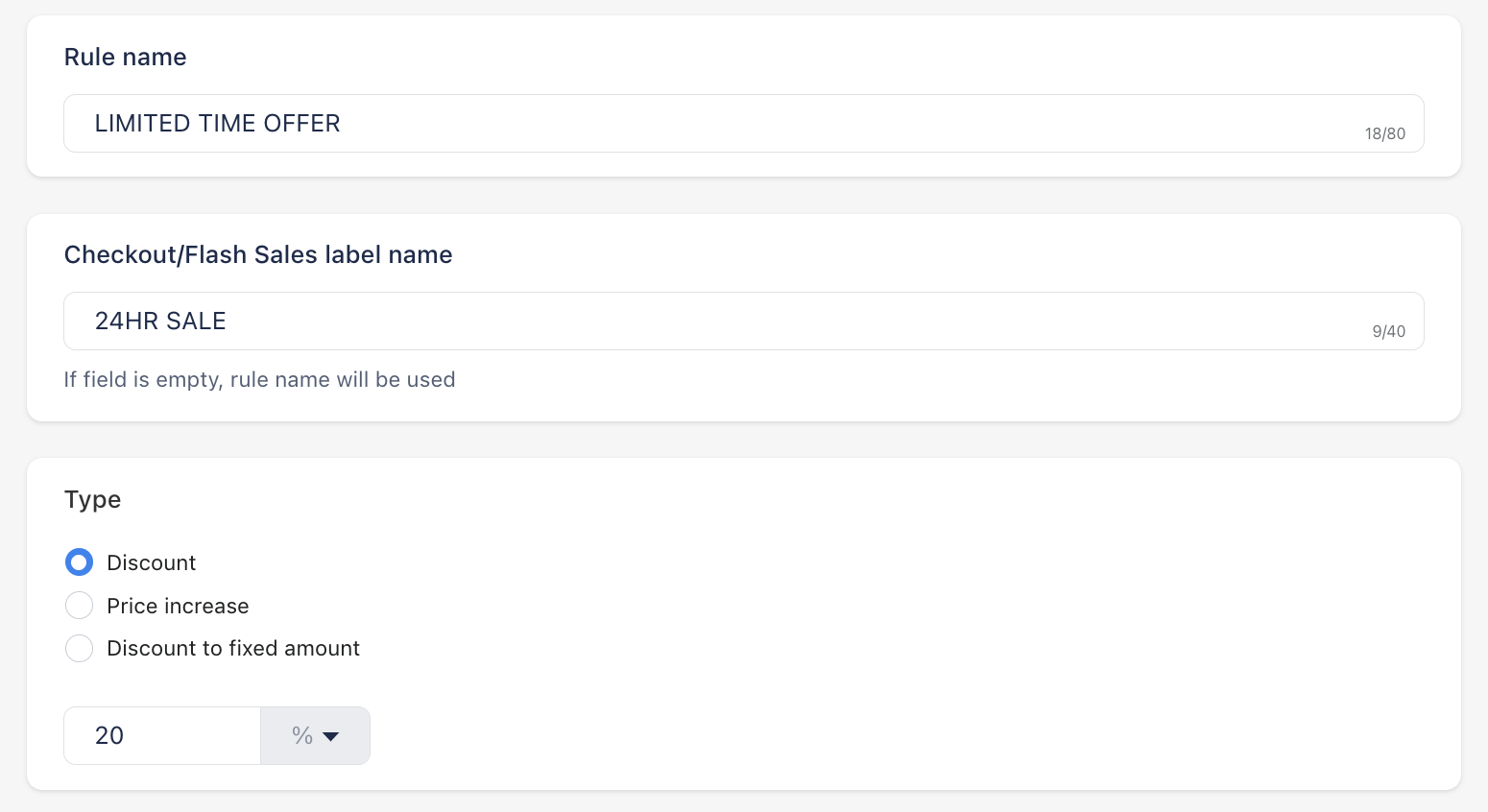Place cursor in the LIMITED TIME OFFER text
The image size is (1488, 812).
click(x=218, y=123)
